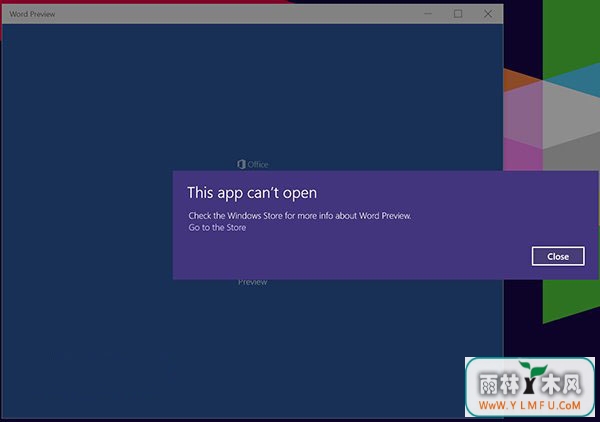Screen dimensions: 600x422
Task: Click the Close button in error dialog
Action: tap(558, 256)
